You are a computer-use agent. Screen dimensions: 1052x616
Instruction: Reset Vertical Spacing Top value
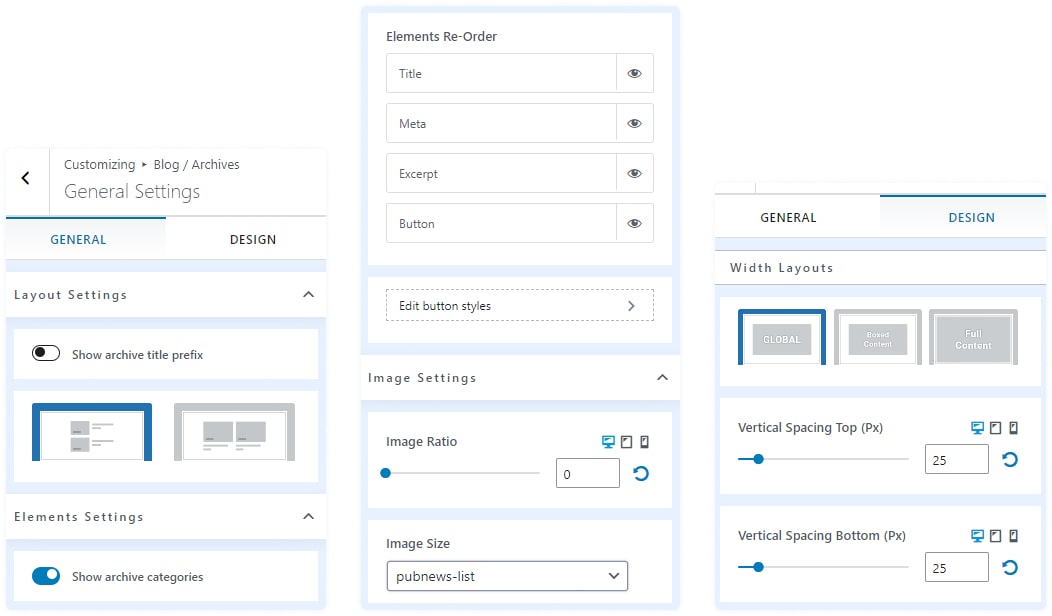[1010, 460]
